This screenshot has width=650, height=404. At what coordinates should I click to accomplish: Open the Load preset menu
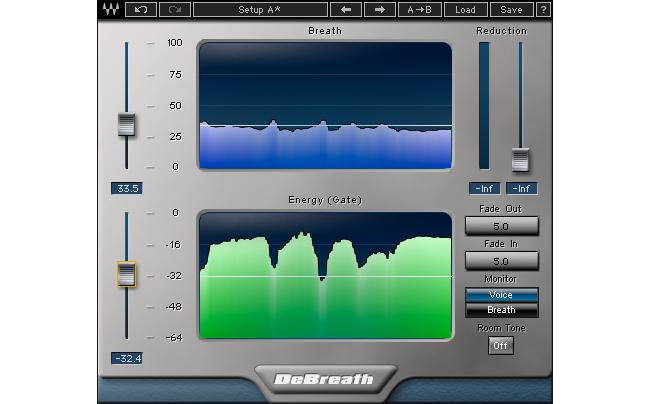point(465,10)
